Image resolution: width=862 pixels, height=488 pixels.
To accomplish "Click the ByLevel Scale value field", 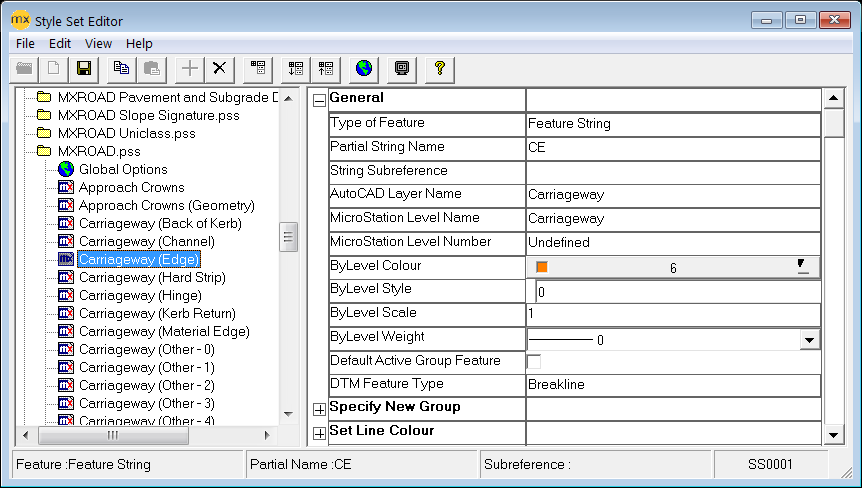I will click(x=673, y=314).
